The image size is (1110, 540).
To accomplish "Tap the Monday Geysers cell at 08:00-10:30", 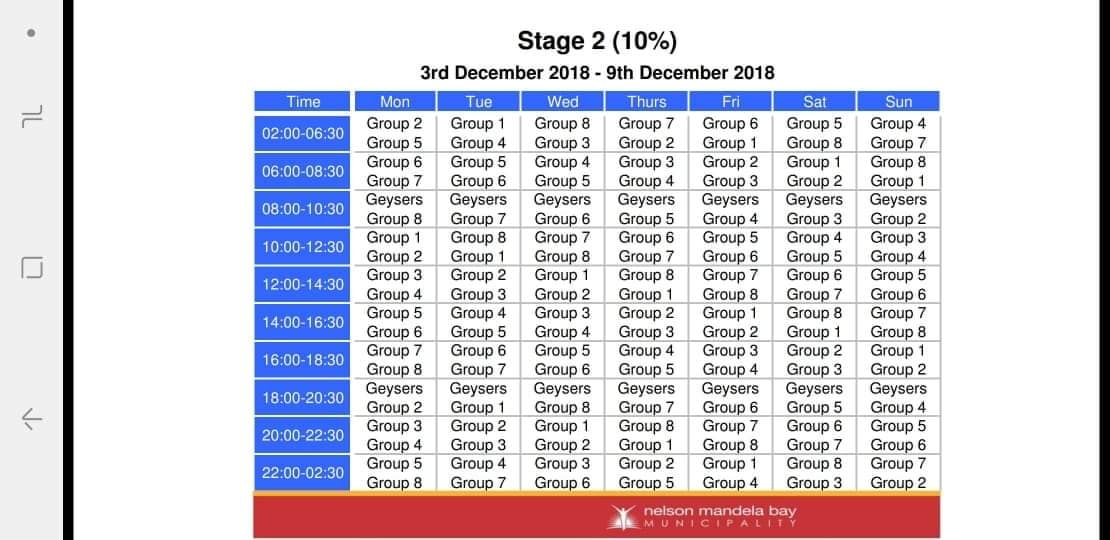I will point(394,200).
